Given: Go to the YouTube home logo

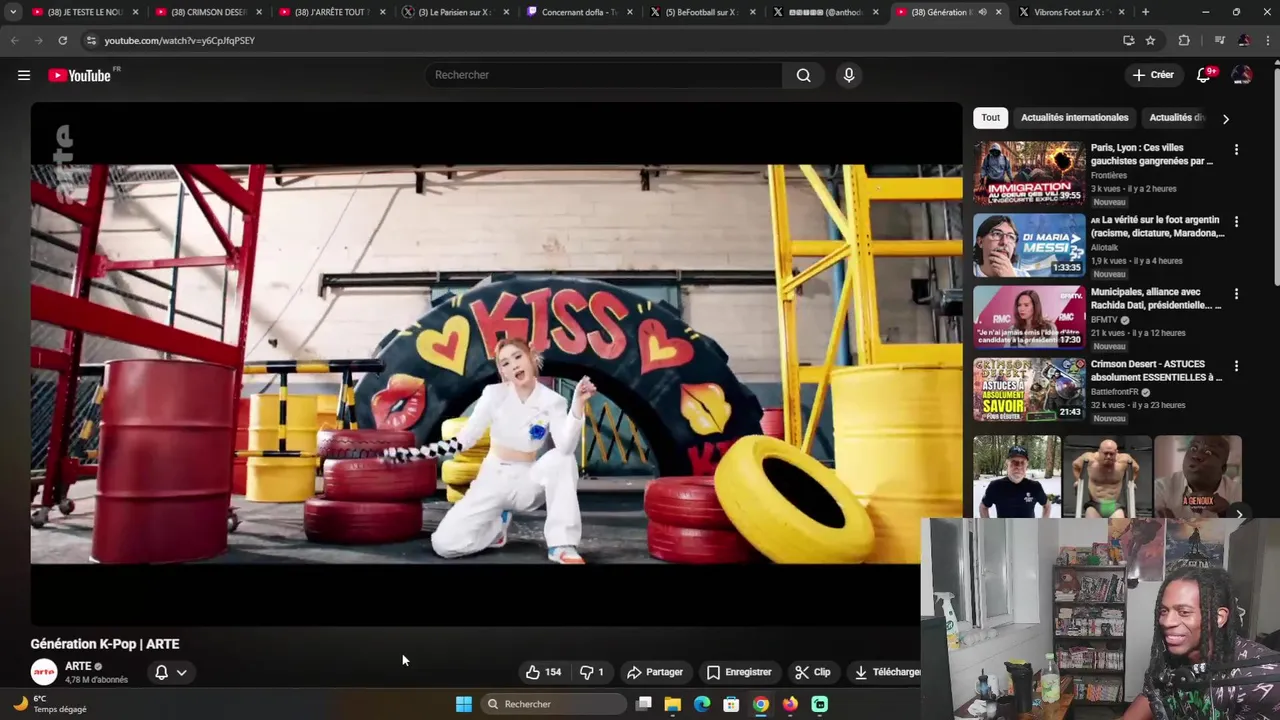Looking at the screenshot, I should point(80,75).
